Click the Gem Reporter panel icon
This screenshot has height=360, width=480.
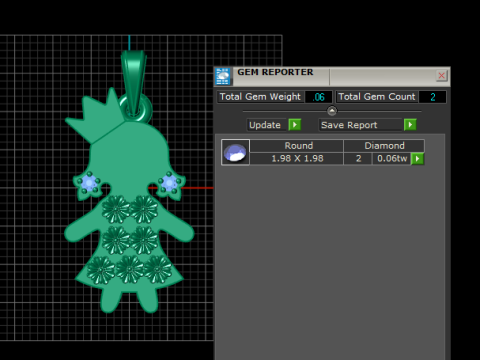(223, 76)
